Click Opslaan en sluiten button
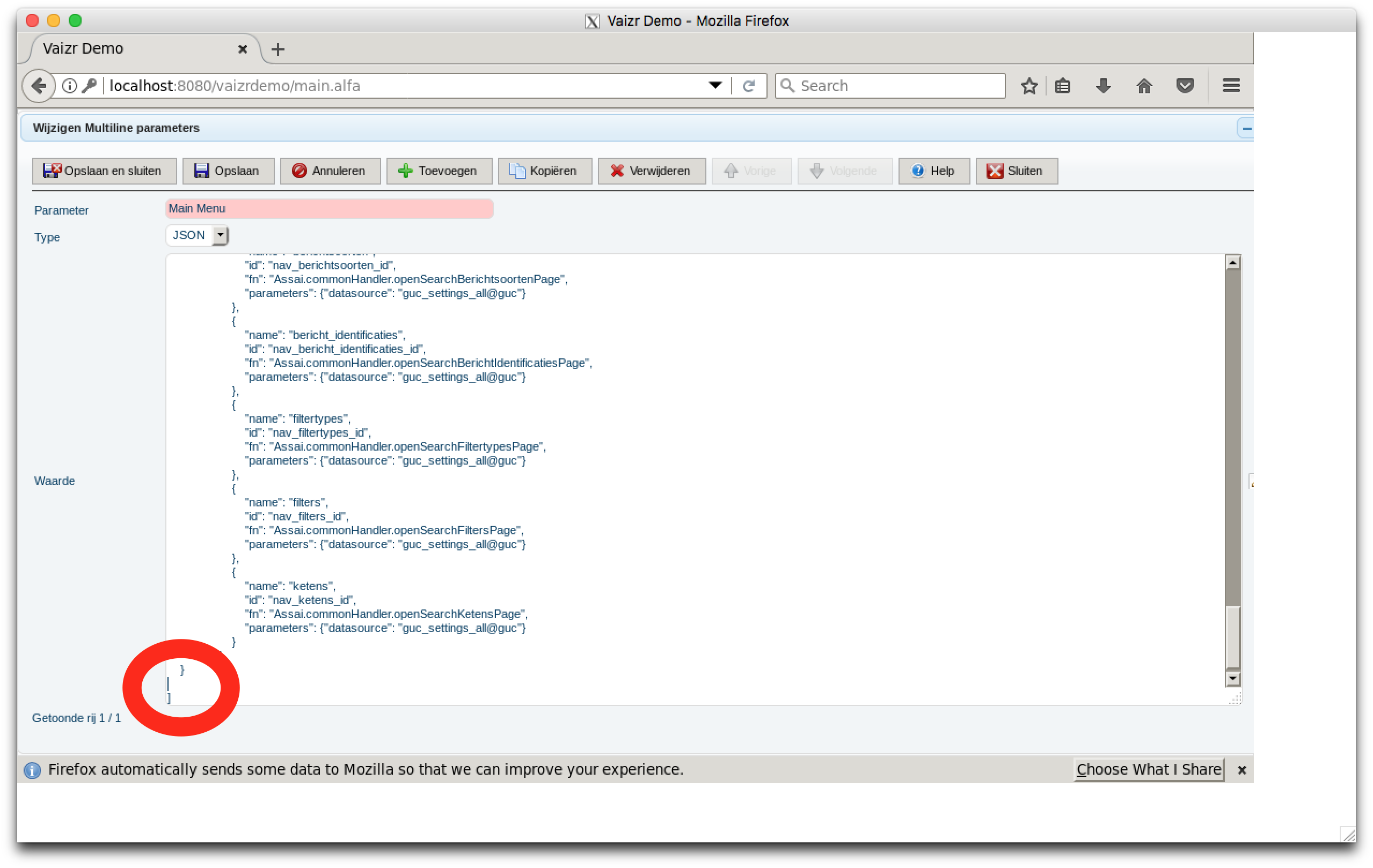The height and width of the screenshot is (868, 1373). tap(104, 171)
